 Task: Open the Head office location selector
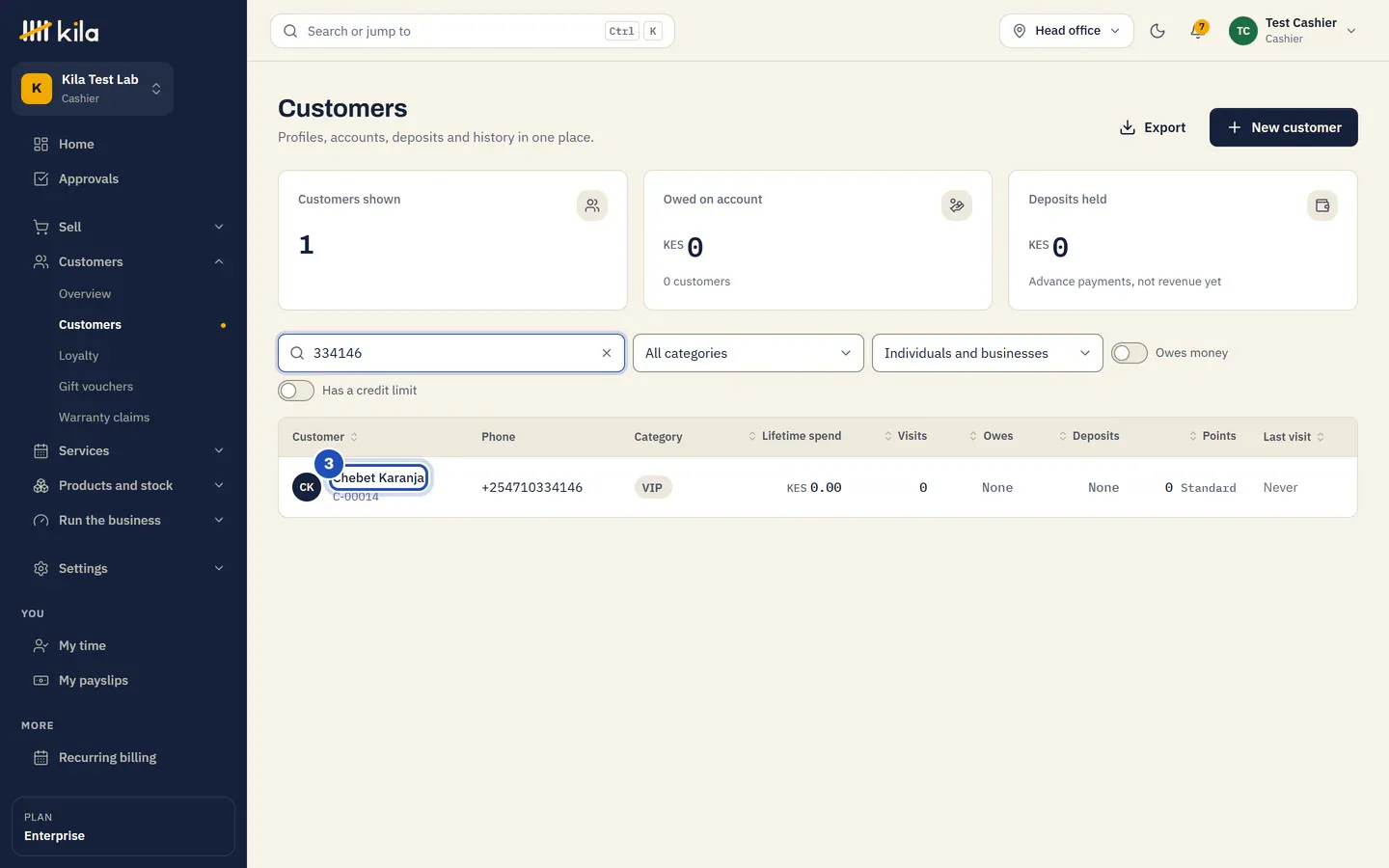pos(1067,31)
